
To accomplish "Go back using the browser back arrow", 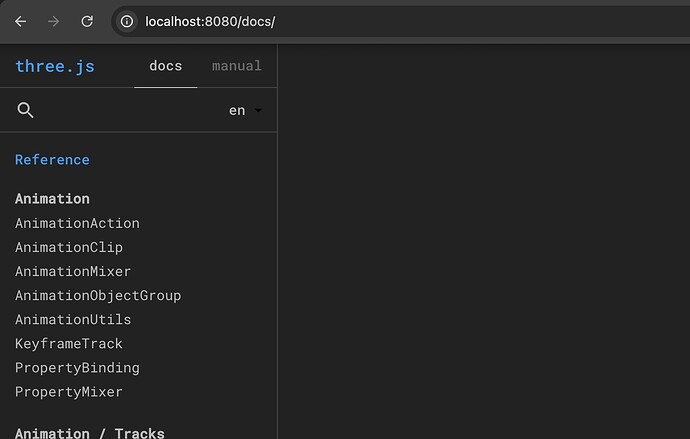I will pyautogui.click(x=21, y=21).
